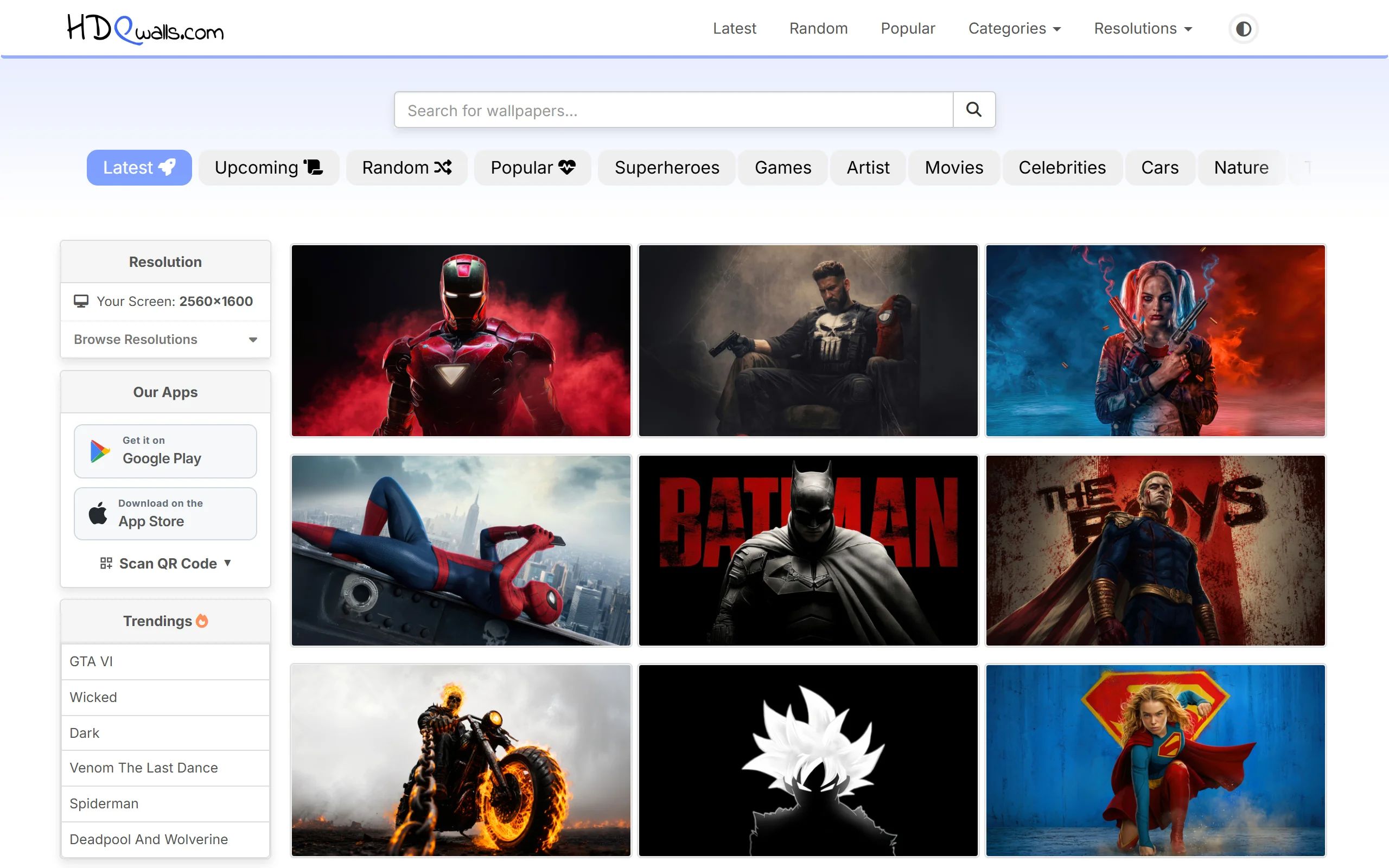Open the Goku white hair silhouette wallpaper
Viewport: 1389px width, 868px height.
point(808,761)
